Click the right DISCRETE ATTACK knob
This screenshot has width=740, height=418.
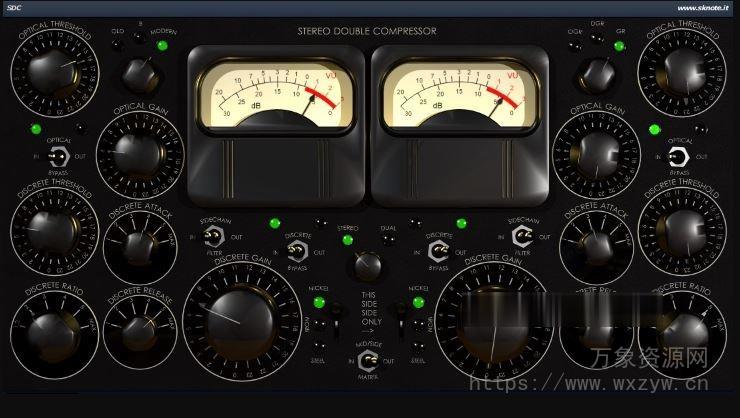tap(596, 249)
